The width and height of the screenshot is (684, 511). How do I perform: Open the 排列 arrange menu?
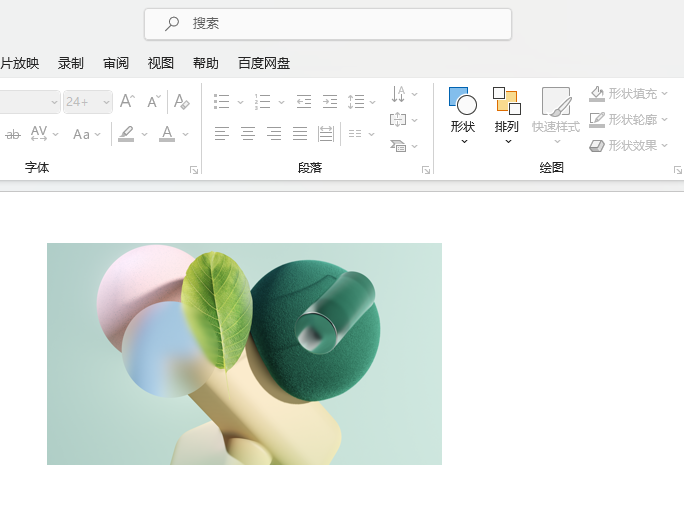pos(506,116)
